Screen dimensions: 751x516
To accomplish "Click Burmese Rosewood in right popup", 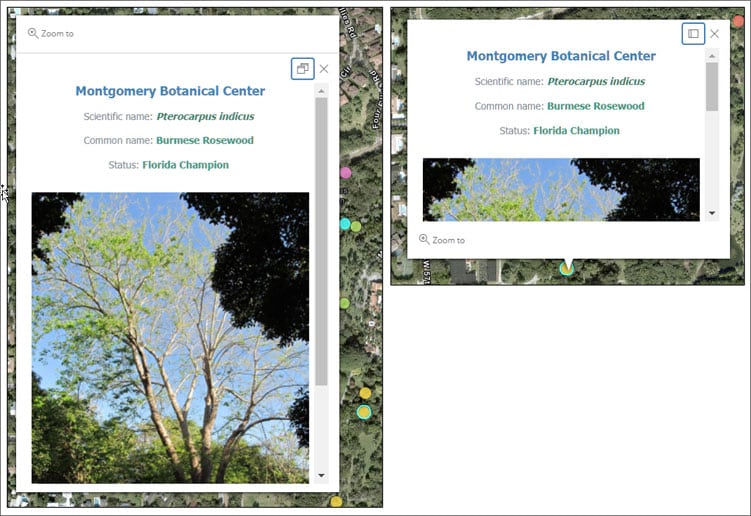I will coord(596,106).
